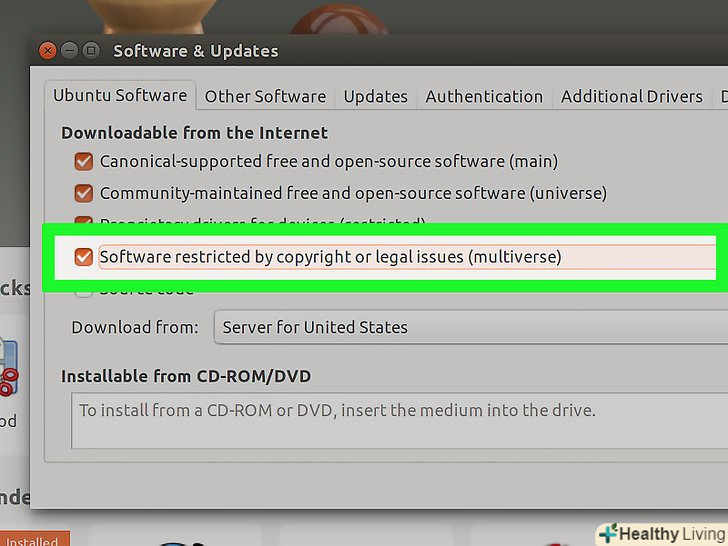Toggle Canonical-supported software (main) checkbox
Screen dimensions: 728x546
coord(83,161)
